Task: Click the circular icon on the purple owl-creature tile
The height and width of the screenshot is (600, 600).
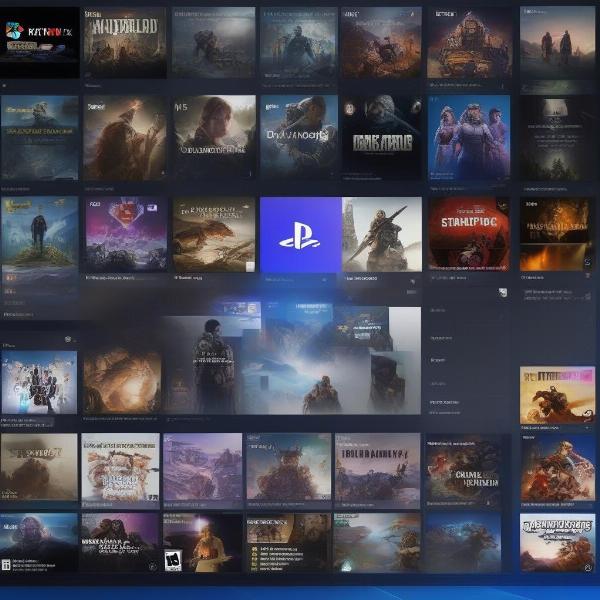Action: pos(152,567)
